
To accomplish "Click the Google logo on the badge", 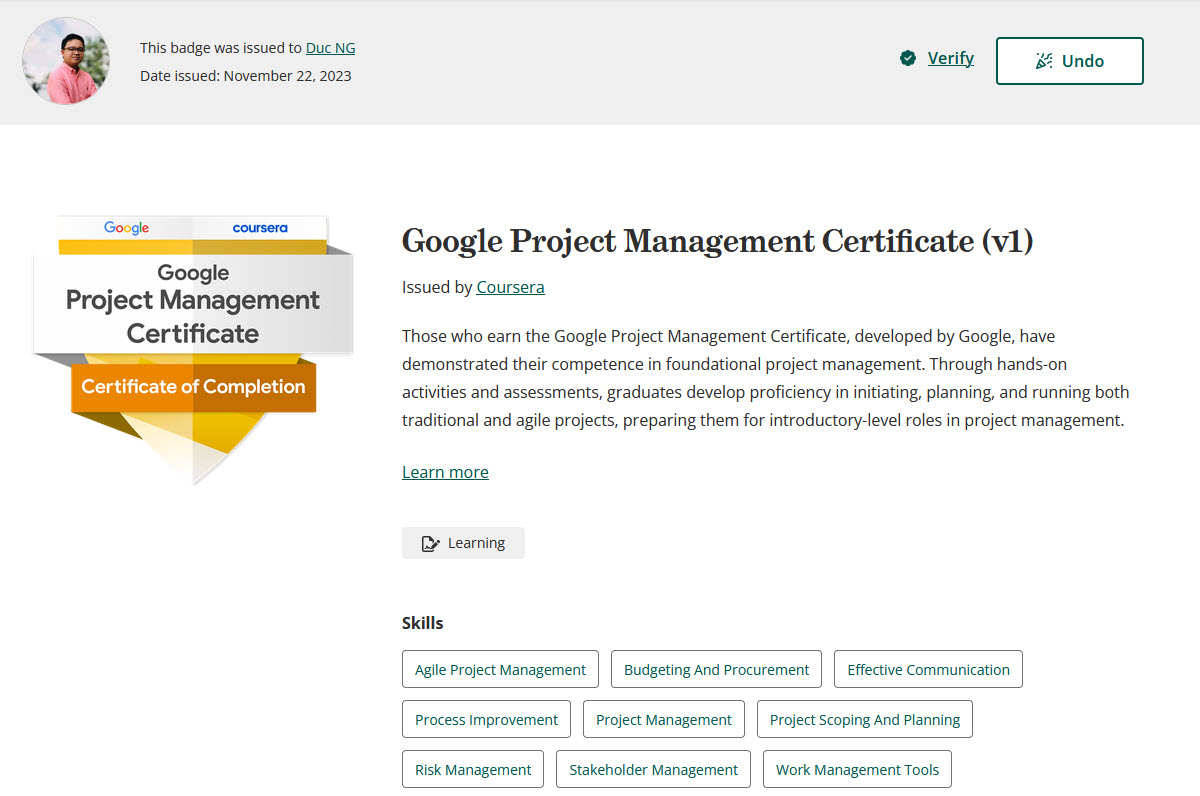I will click(x=127, y=228).
